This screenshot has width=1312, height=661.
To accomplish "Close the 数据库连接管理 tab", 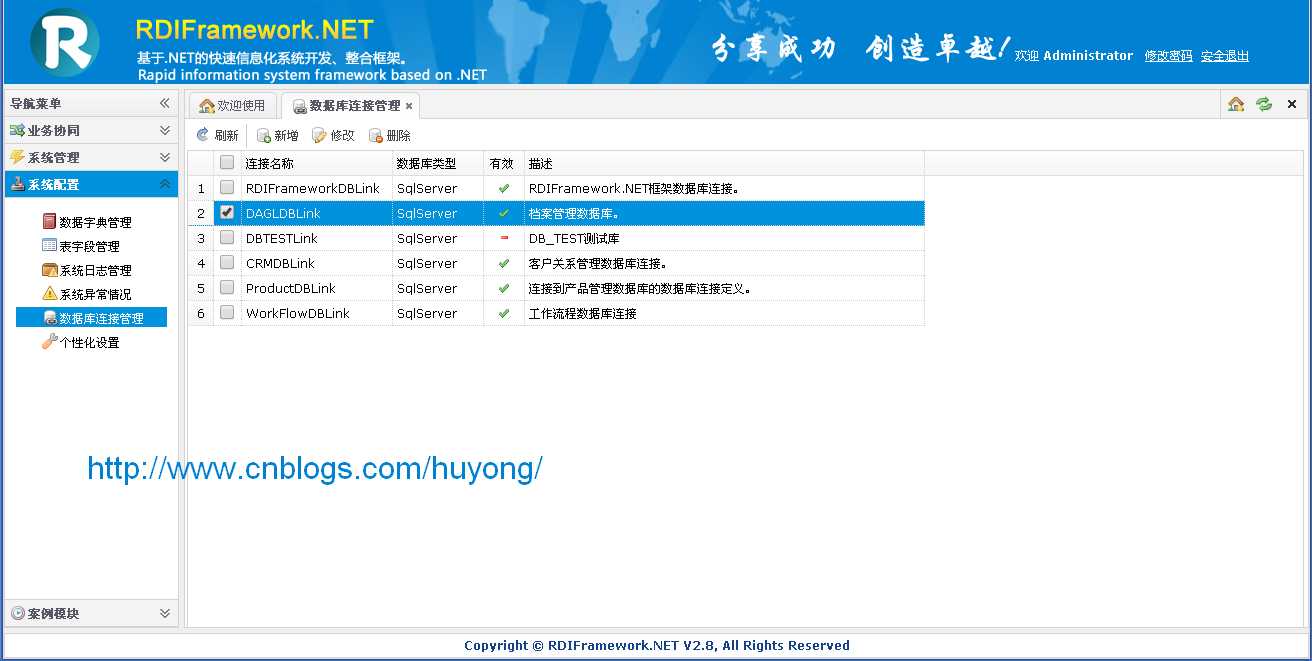I will pyautogui.click(x=409, y=106).
